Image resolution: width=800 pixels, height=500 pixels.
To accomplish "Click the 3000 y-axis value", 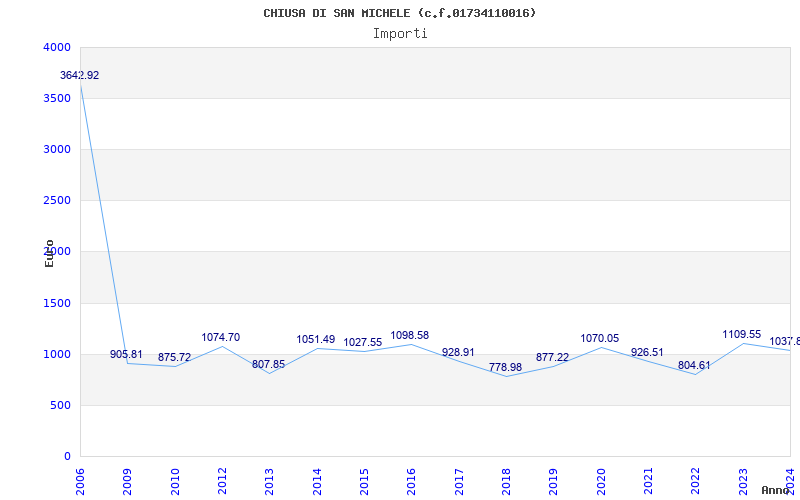I will (x=58, y=149).
